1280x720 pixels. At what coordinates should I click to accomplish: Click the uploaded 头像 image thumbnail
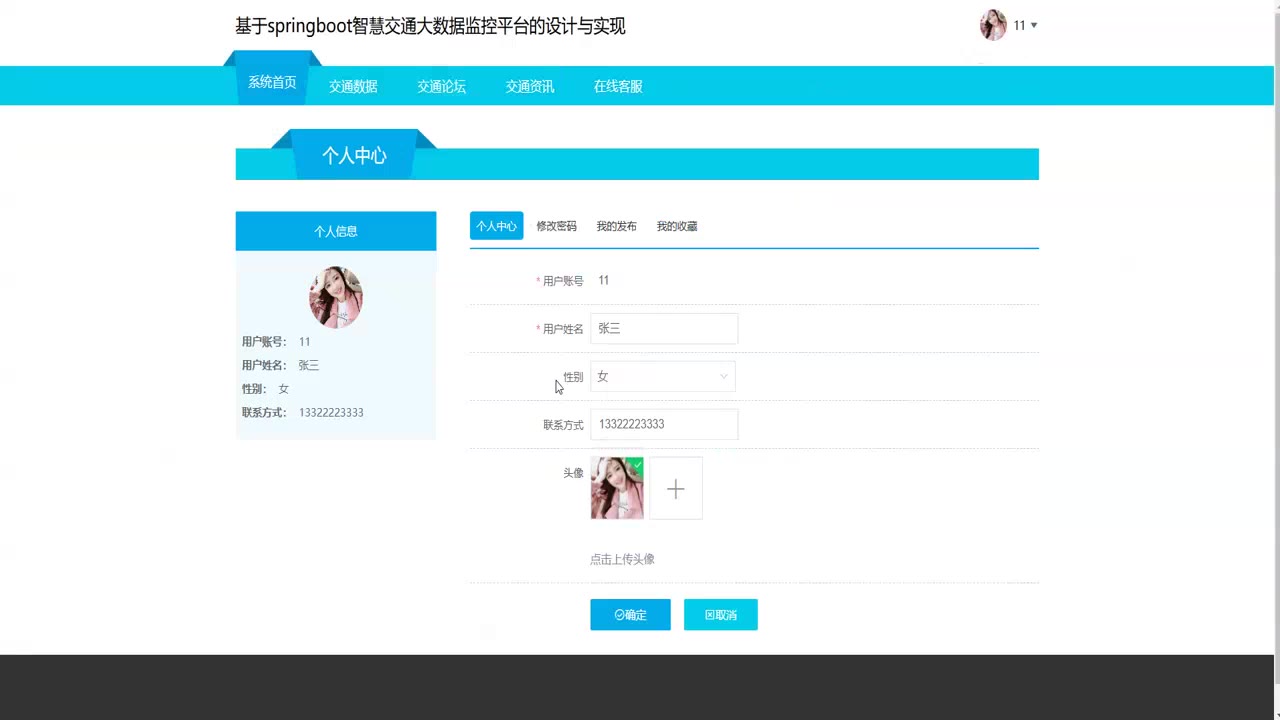click(616, 489)
